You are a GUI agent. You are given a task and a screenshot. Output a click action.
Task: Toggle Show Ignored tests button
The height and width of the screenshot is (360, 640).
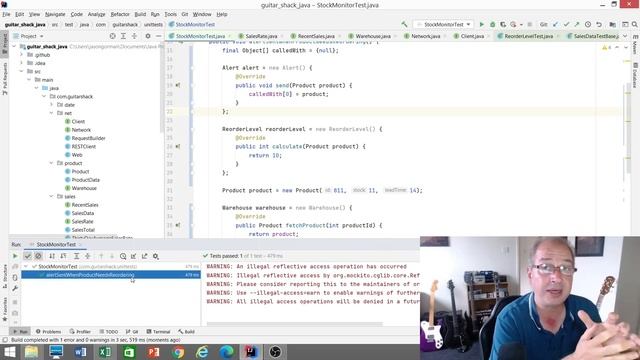click(38, 256)
